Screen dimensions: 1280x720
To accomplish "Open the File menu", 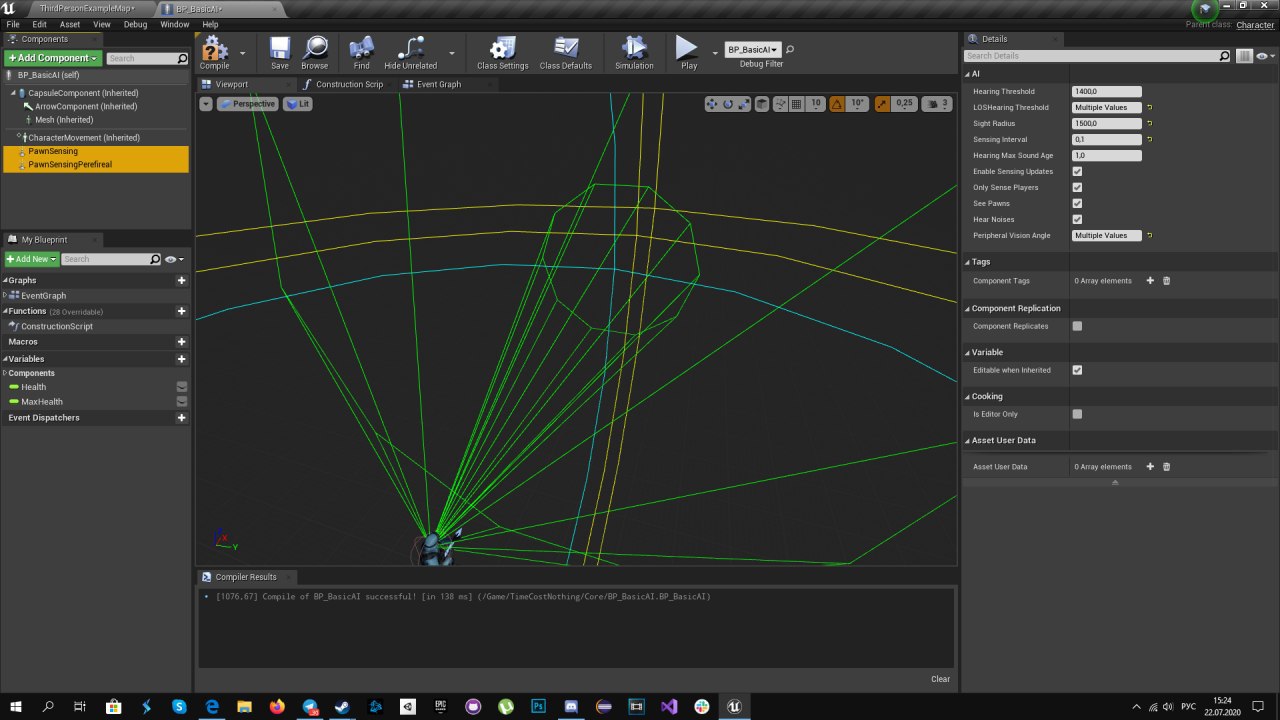I will [x=13, y=24].
